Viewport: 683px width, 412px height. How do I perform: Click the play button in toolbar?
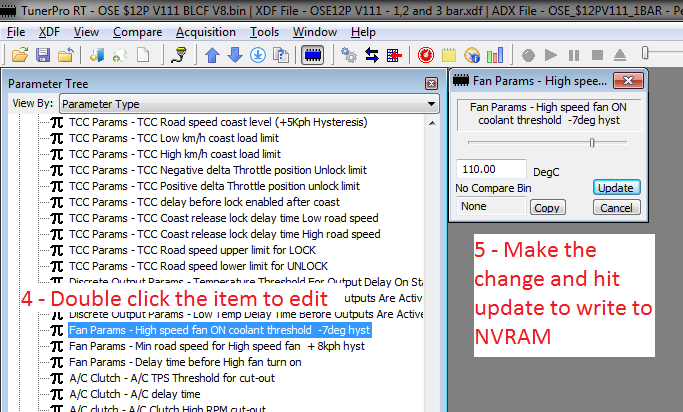[551, 55]
